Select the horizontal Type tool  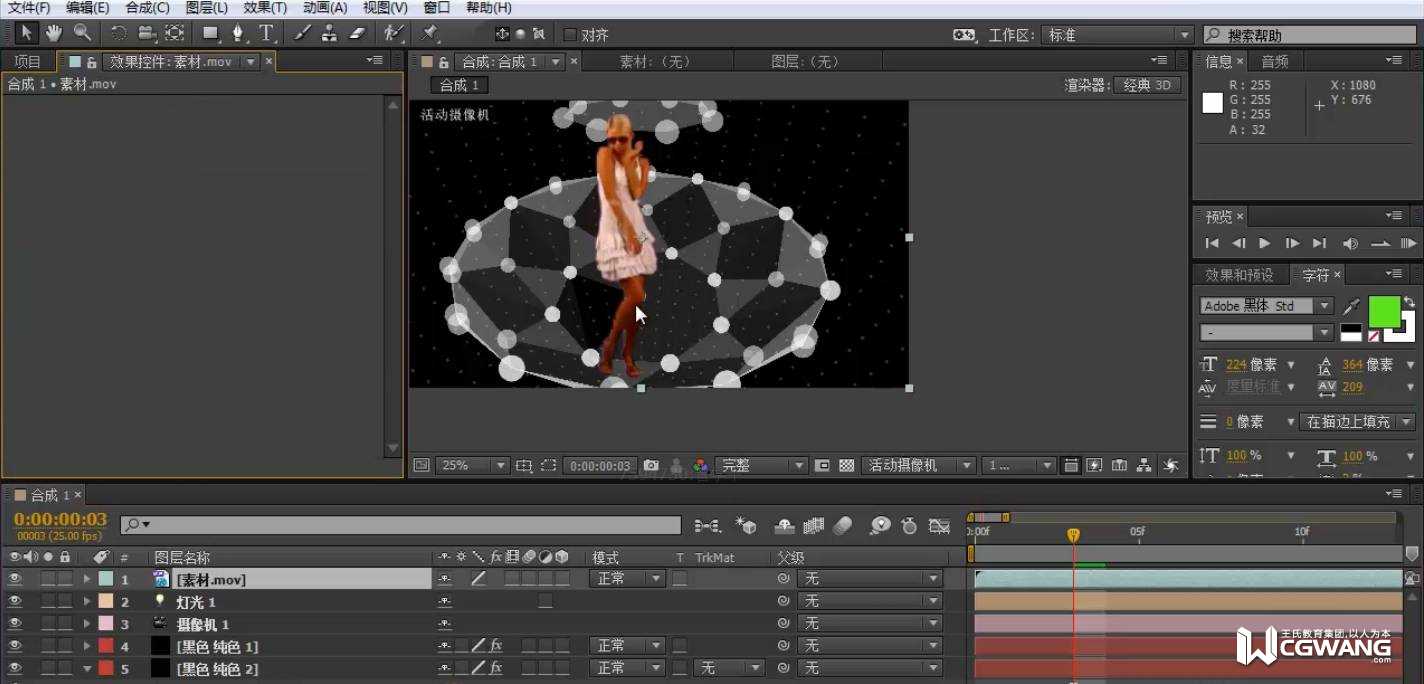click(x=266, y=33)
